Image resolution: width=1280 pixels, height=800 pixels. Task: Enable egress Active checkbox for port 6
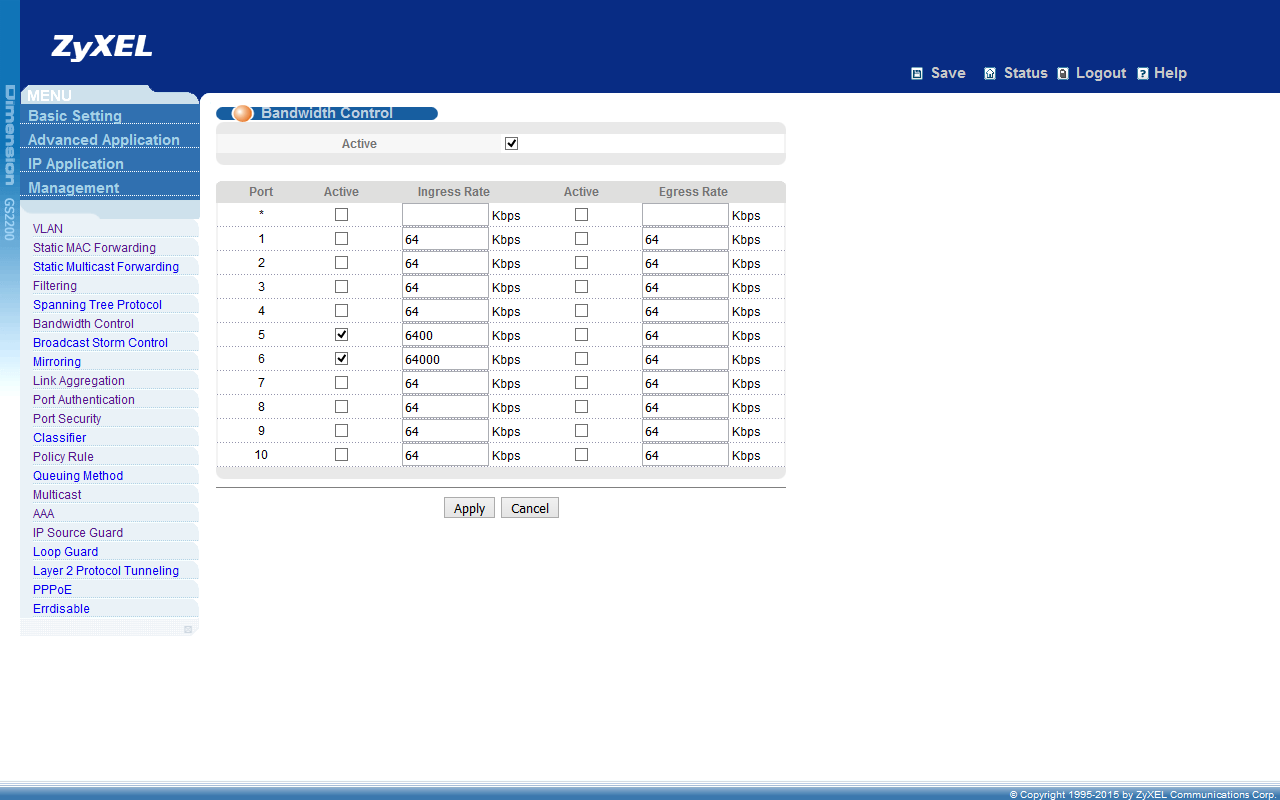pyautogui.click(x=581, y=359)
